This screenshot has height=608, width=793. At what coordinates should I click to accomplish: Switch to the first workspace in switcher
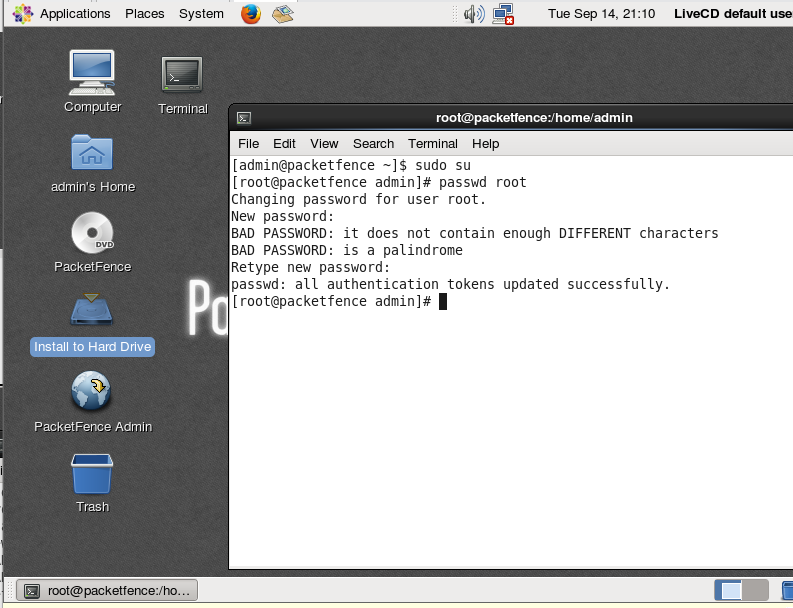(x=728, y=590)
